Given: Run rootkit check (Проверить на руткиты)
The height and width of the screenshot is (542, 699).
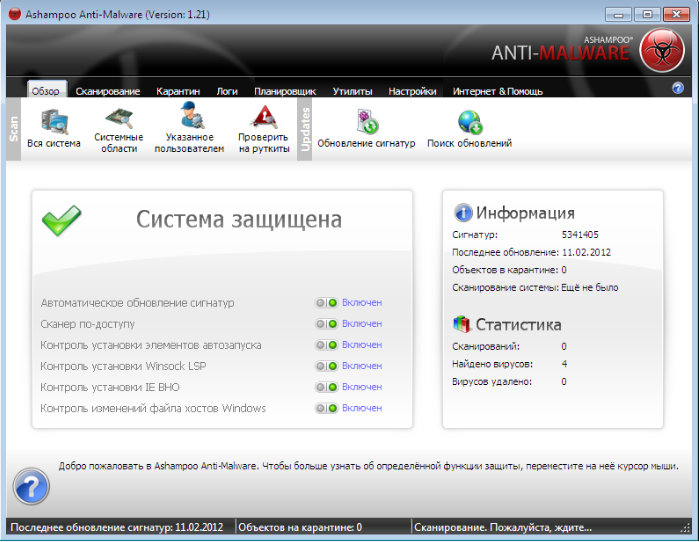Looking at the screenshot, I should pyautogui.click(x=264, y=129).
